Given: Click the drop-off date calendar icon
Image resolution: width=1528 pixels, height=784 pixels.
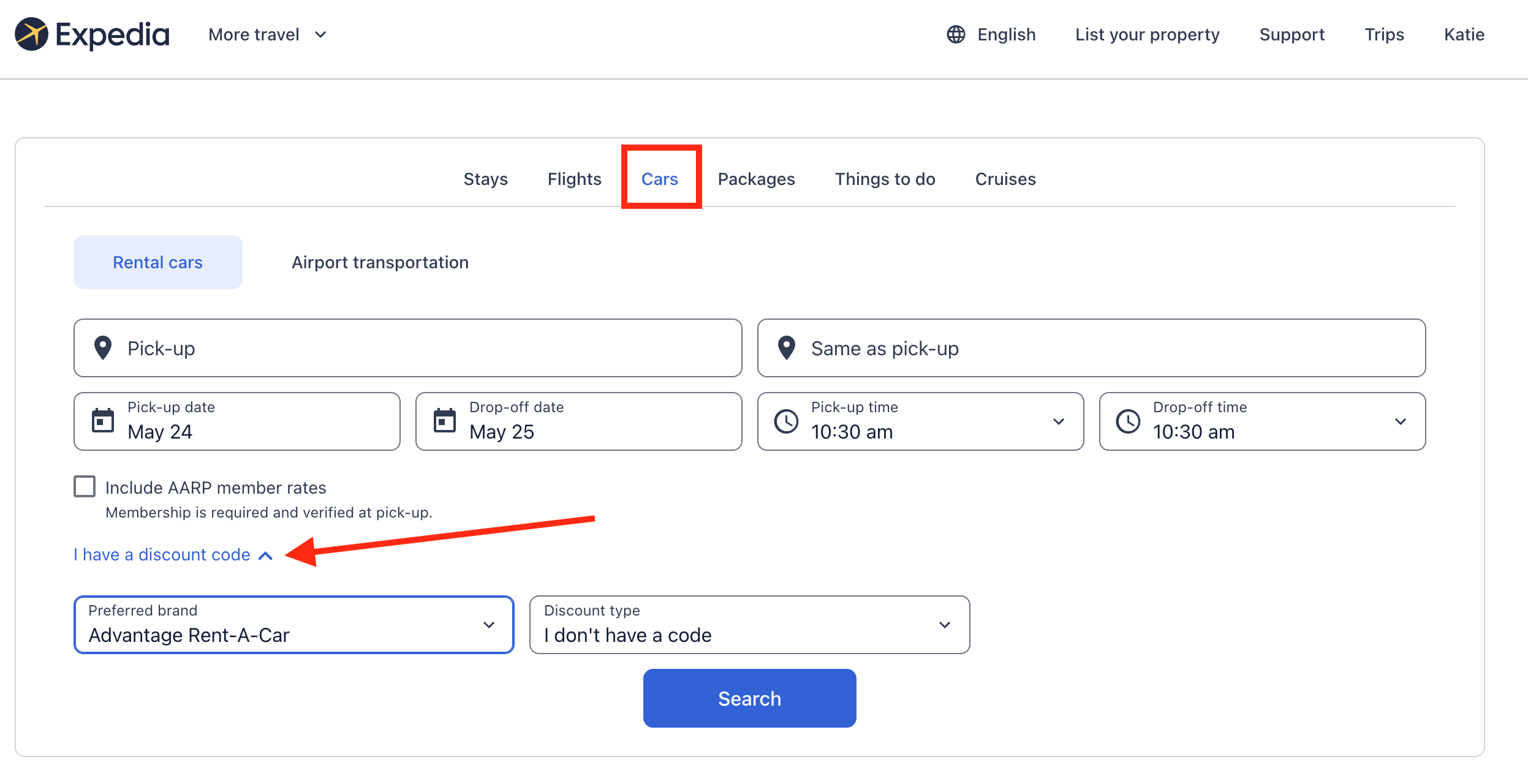Looking at the screenshot, I should 445,420.
